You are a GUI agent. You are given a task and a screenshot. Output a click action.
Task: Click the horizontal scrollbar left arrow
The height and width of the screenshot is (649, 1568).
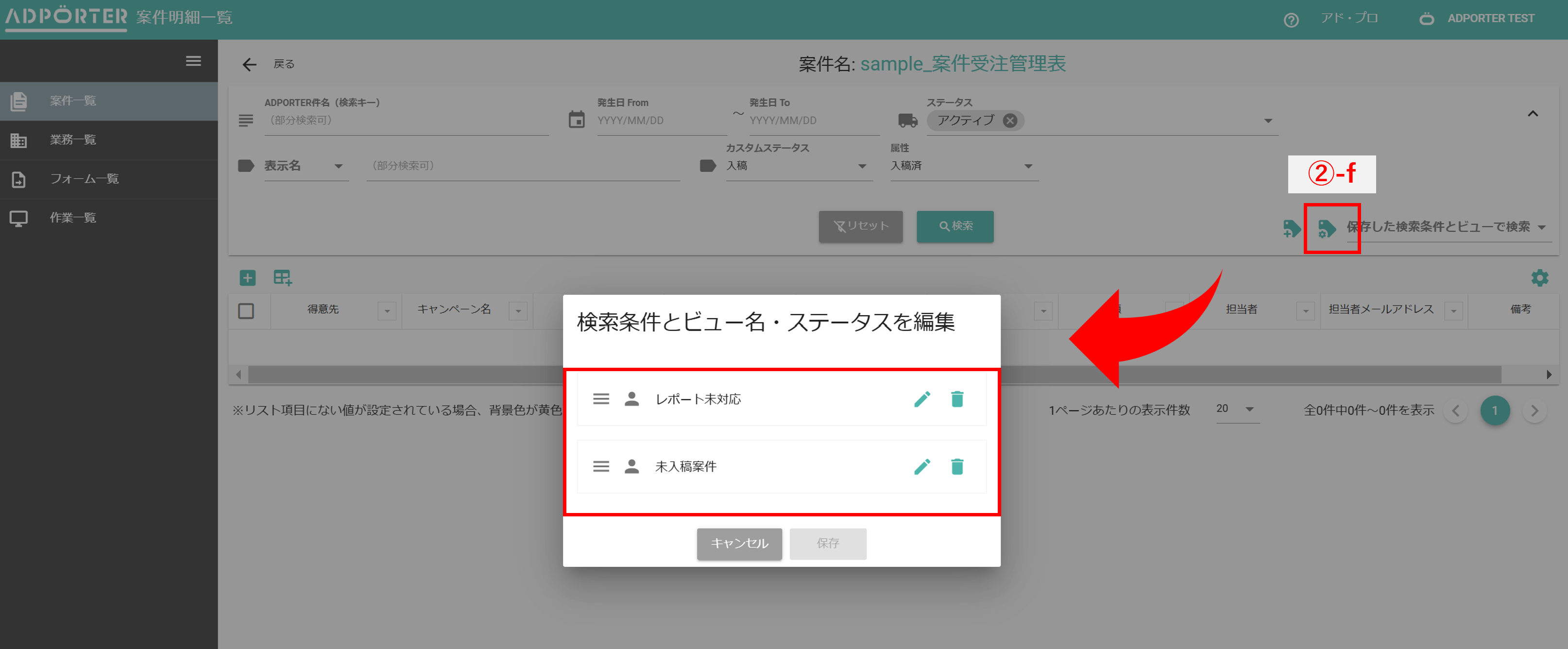point(239,375)
